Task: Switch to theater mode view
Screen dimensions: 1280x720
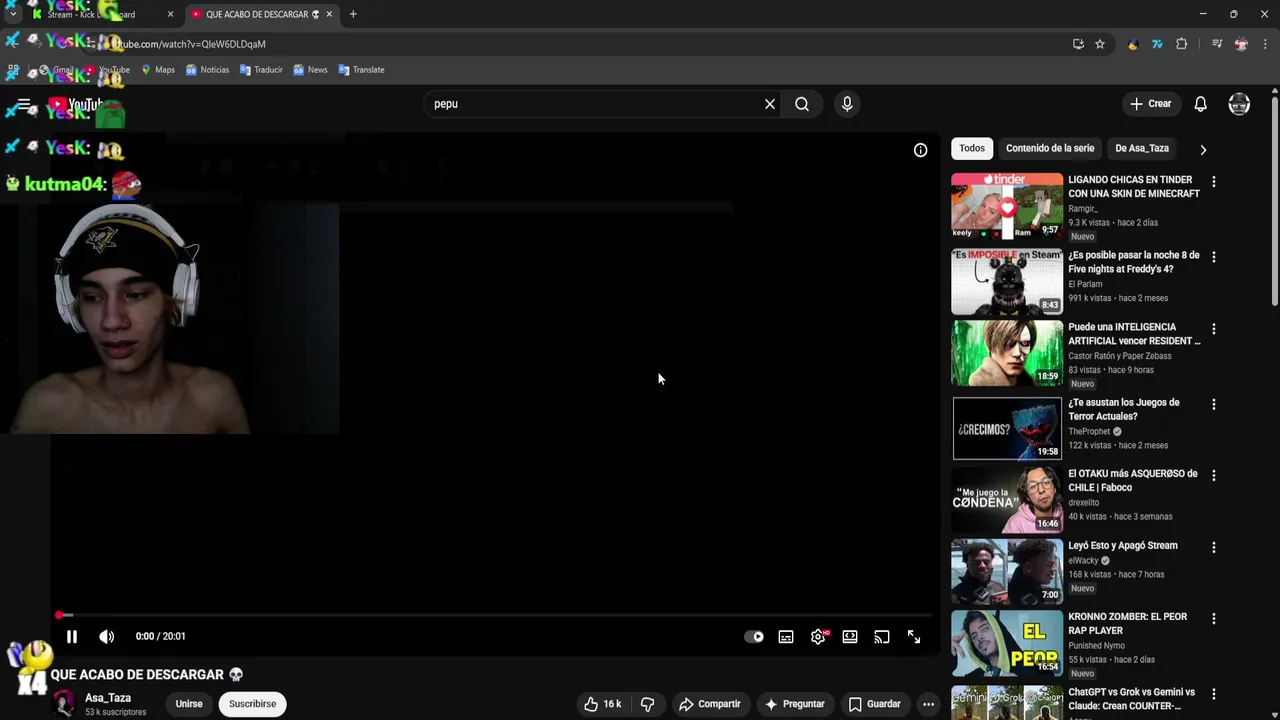Action: coord(850,637)
